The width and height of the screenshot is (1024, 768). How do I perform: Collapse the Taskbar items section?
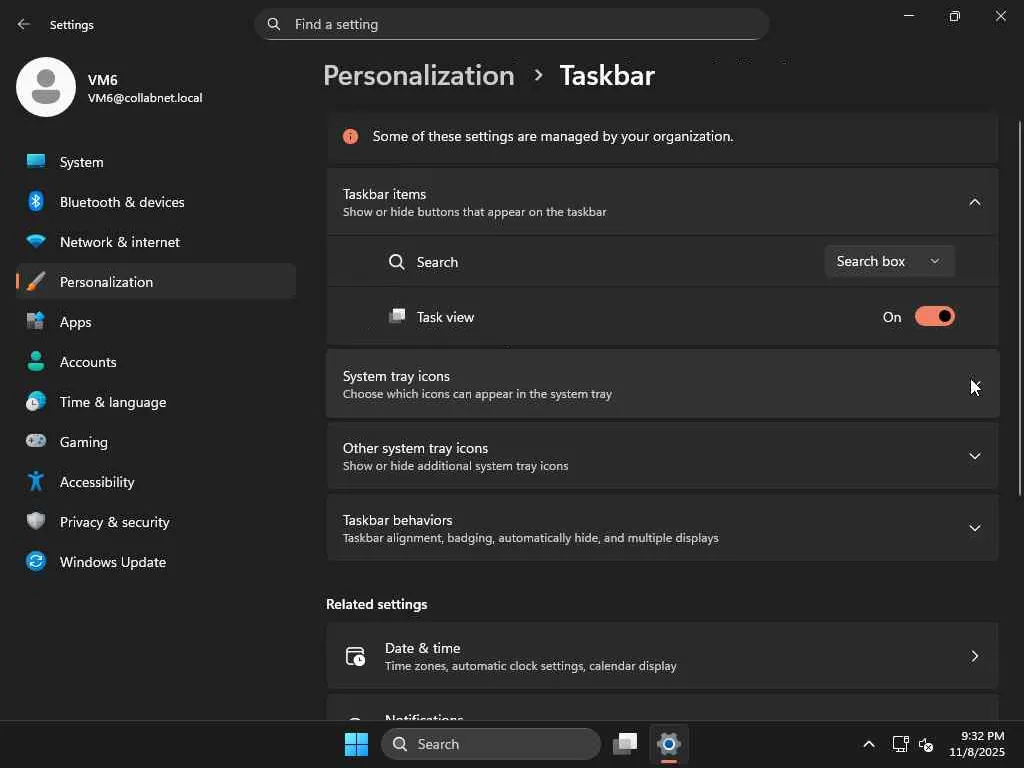tap(975, 202)
